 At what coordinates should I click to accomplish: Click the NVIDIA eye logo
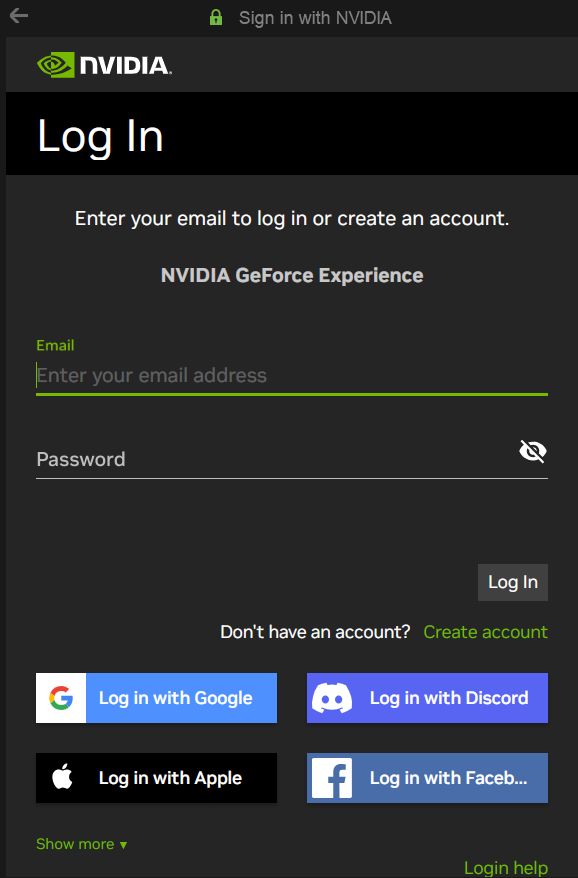click(x=55, y=65)
